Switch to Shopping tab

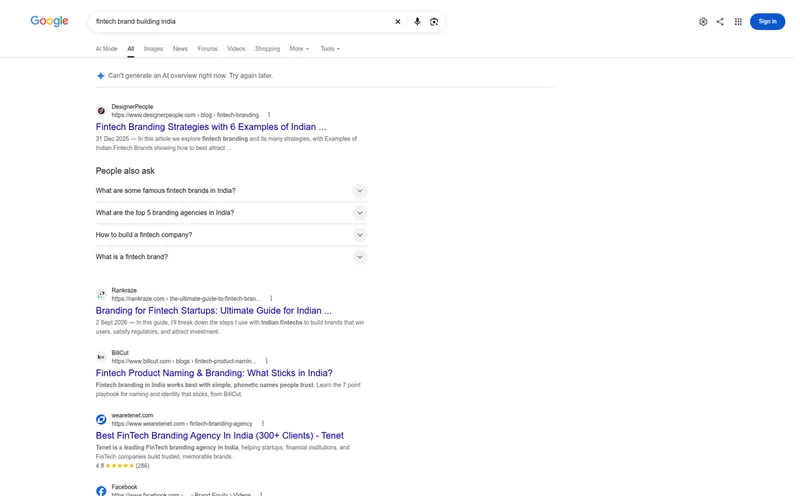pyautogui.click(x=267, y=48)
